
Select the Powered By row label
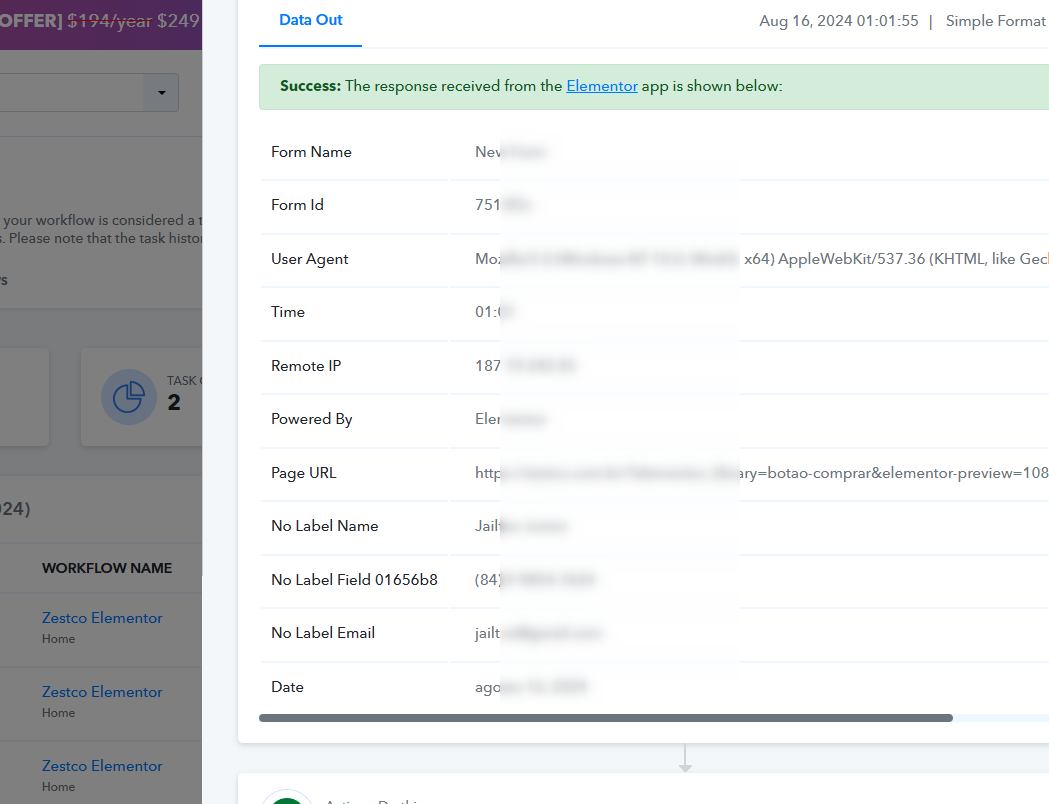pyautogui.click(x=311, y=419)
